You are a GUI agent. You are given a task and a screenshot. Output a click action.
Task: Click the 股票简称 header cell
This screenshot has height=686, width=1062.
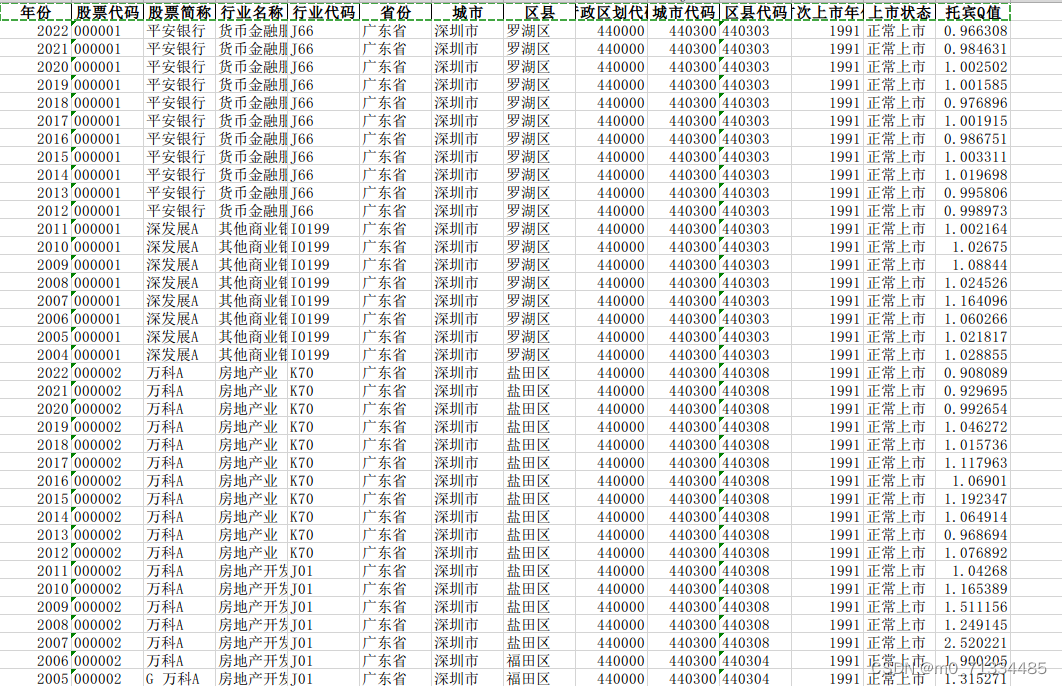[179, 12]
